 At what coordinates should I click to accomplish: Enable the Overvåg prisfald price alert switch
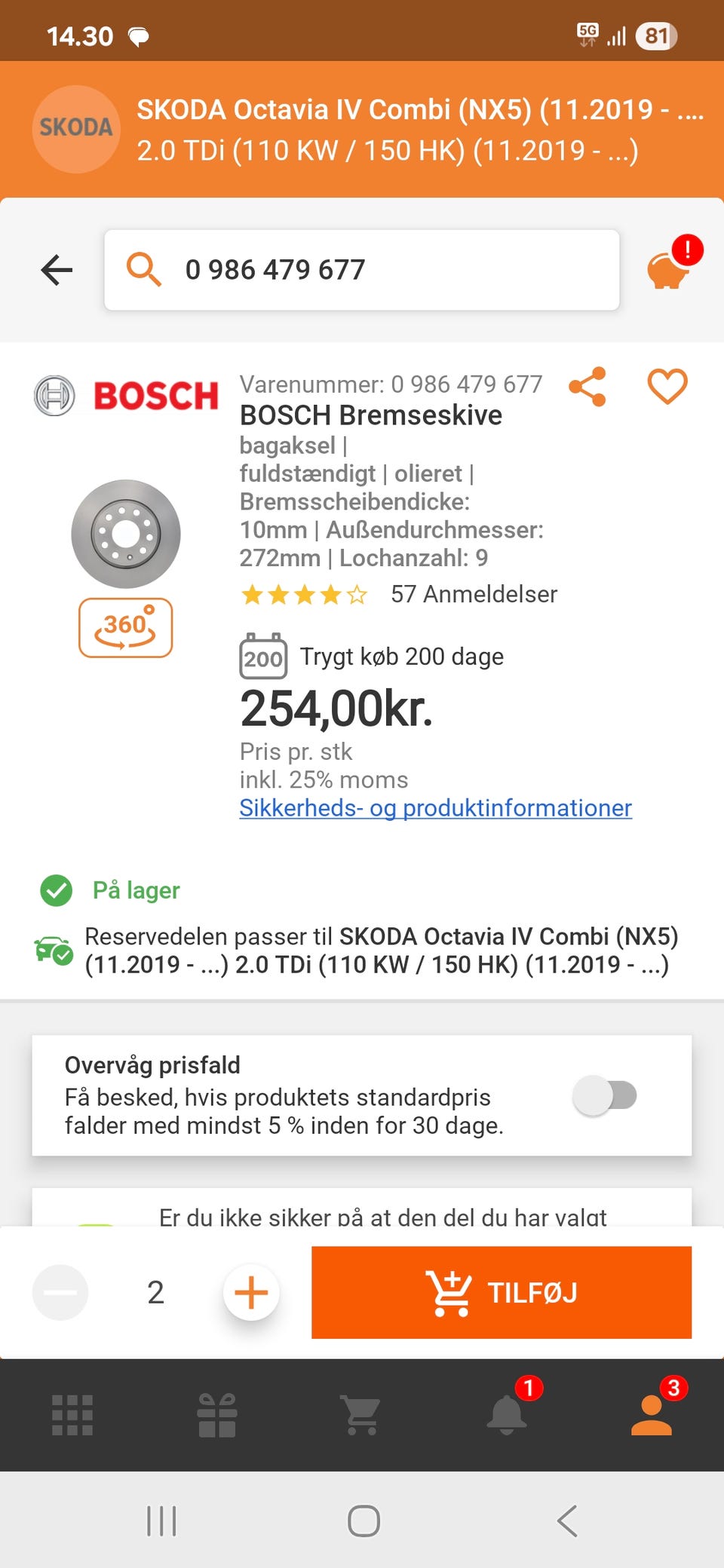605,1095
